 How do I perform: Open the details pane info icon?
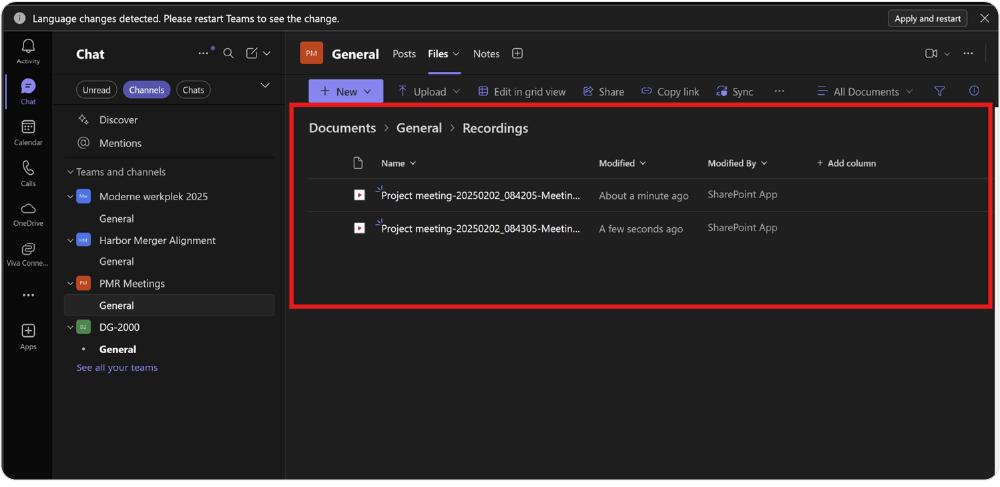coord(974,91)
